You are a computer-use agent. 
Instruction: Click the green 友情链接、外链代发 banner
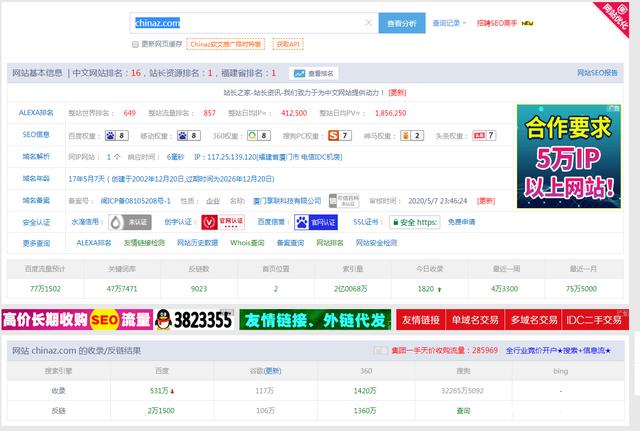click(x=315, y=320)
